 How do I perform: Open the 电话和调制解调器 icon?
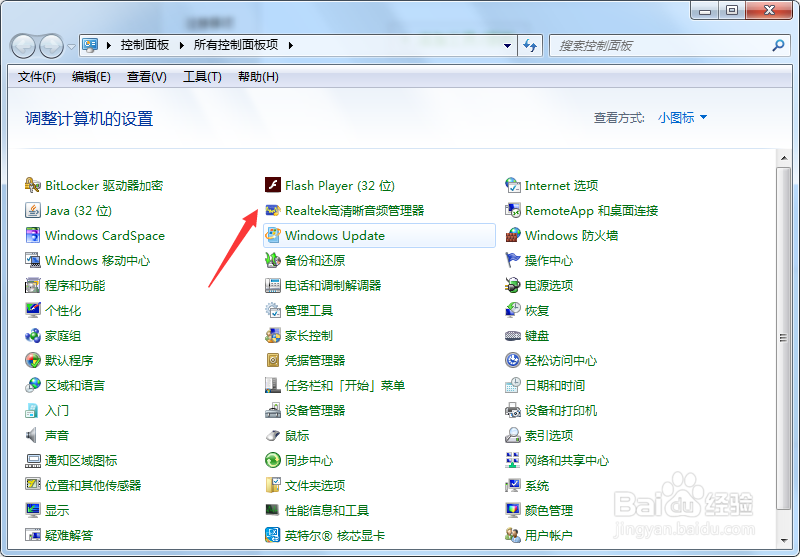pyautogui.click(x=273, y=285)
